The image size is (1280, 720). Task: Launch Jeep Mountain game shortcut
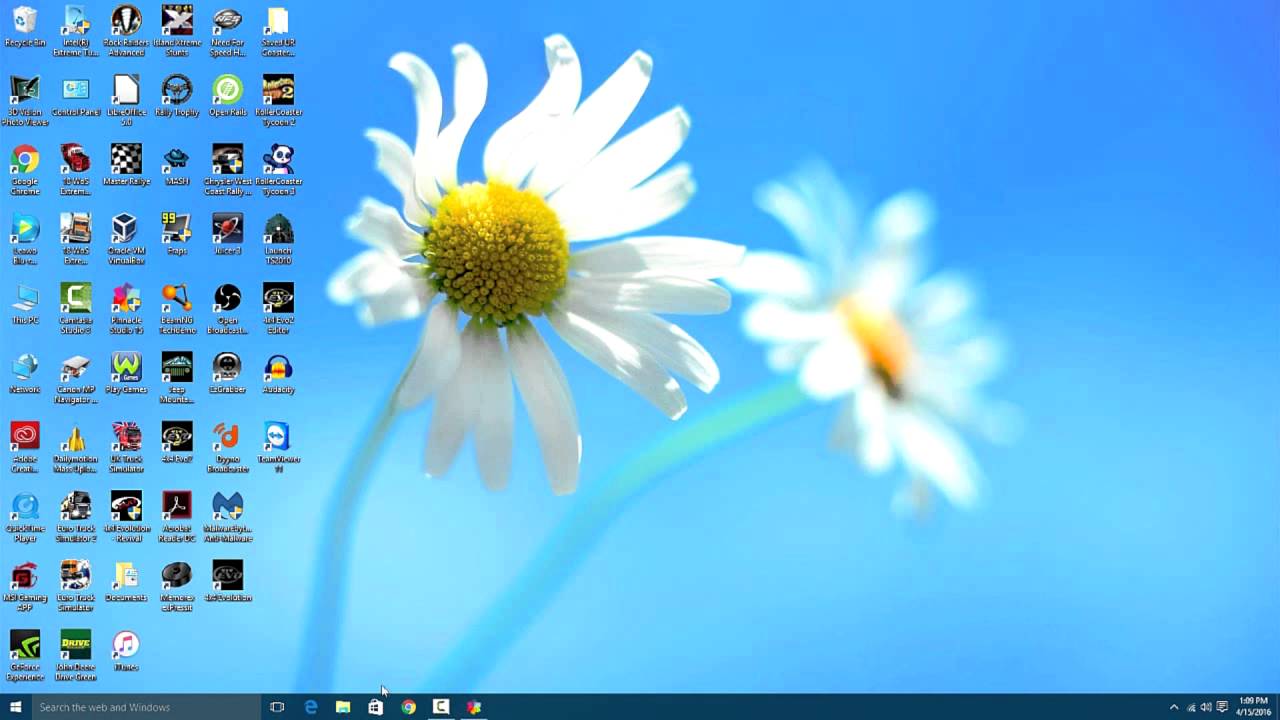177,378
